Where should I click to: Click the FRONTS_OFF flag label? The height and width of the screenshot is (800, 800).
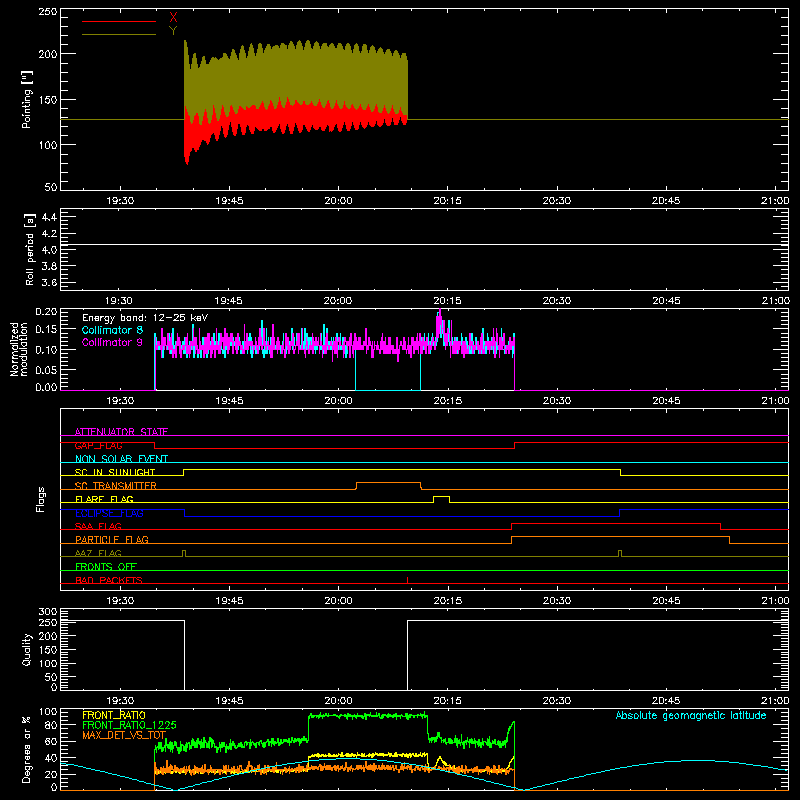[106, 566]
